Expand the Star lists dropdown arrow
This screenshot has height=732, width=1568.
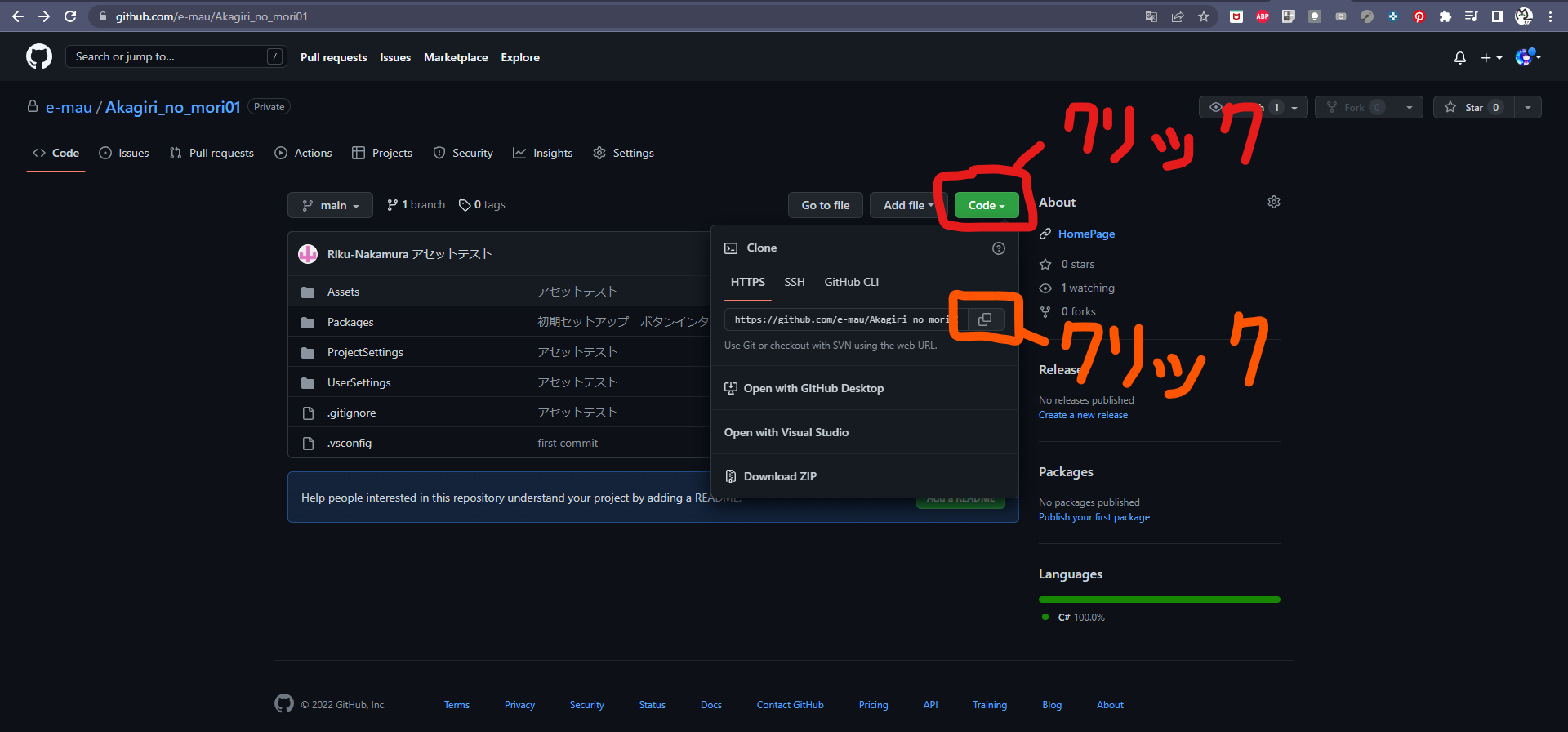[1528, 107]
